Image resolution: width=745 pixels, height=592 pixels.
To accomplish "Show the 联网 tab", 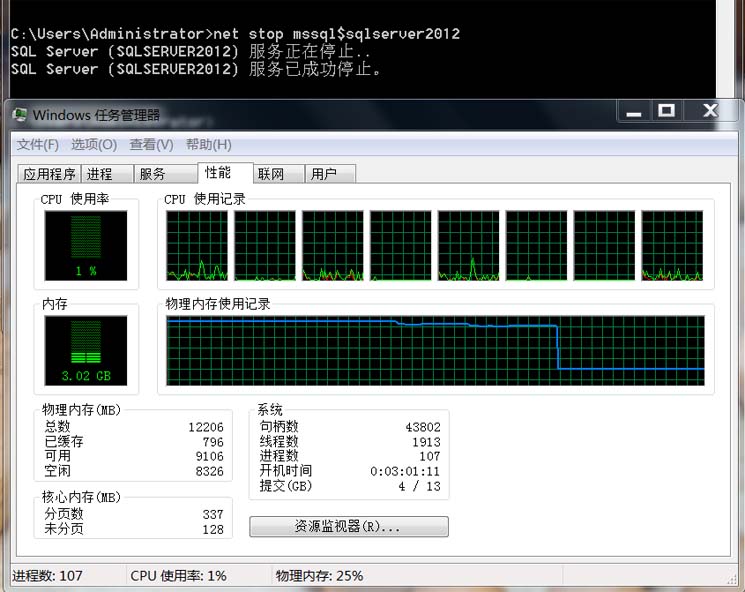I will [271, 174].
